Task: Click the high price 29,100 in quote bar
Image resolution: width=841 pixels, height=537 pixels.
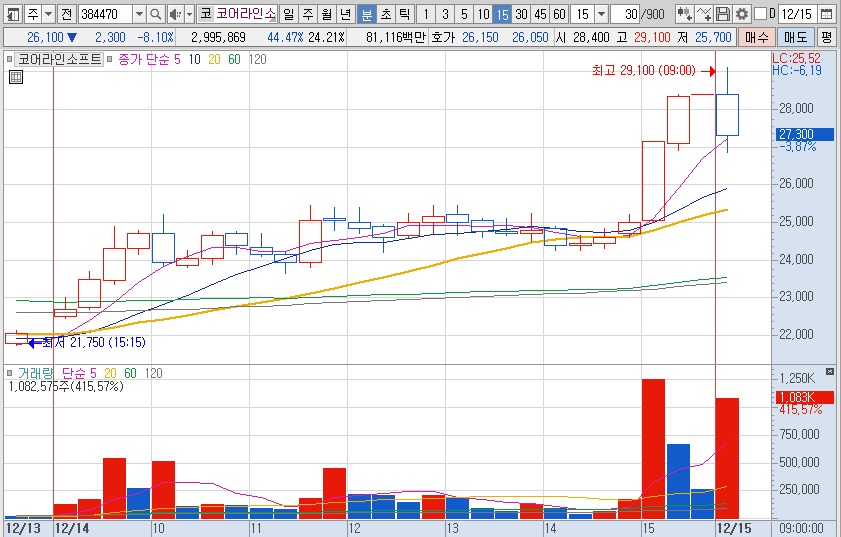Action: (x=652, y=38)
